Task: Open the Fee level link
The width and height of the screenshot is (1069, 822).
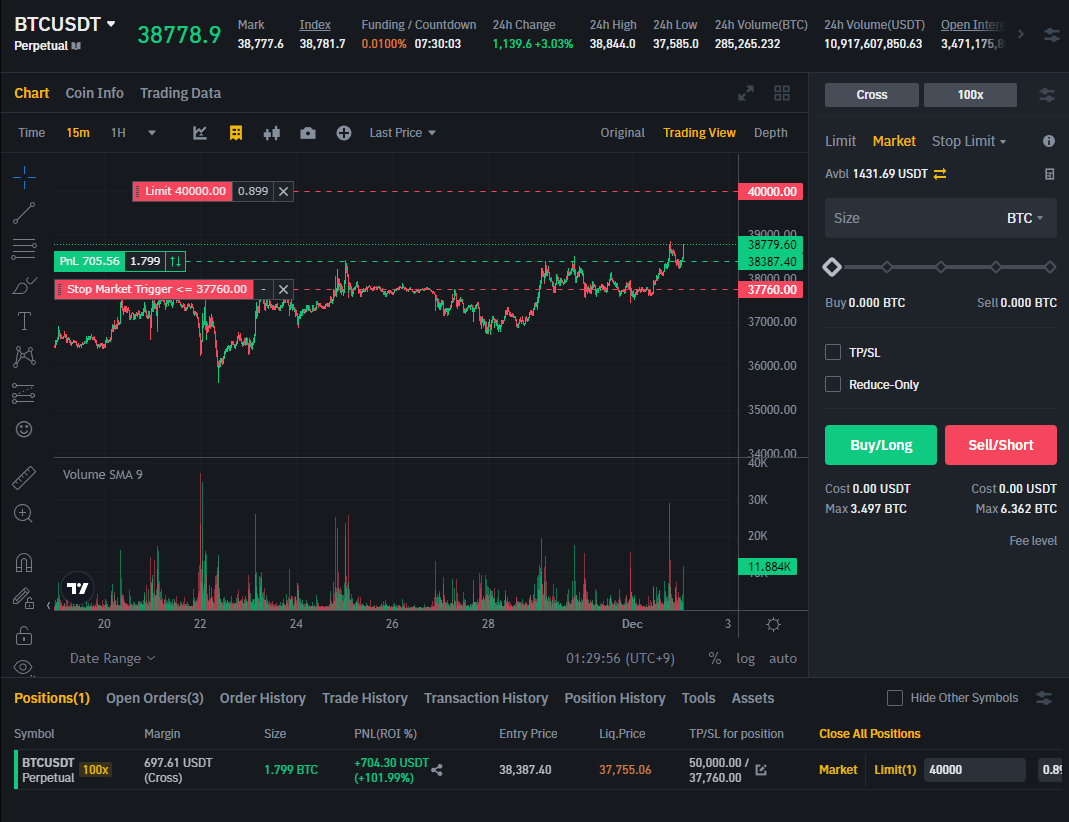Action: pyautogui.click(x=1033, y=541)
